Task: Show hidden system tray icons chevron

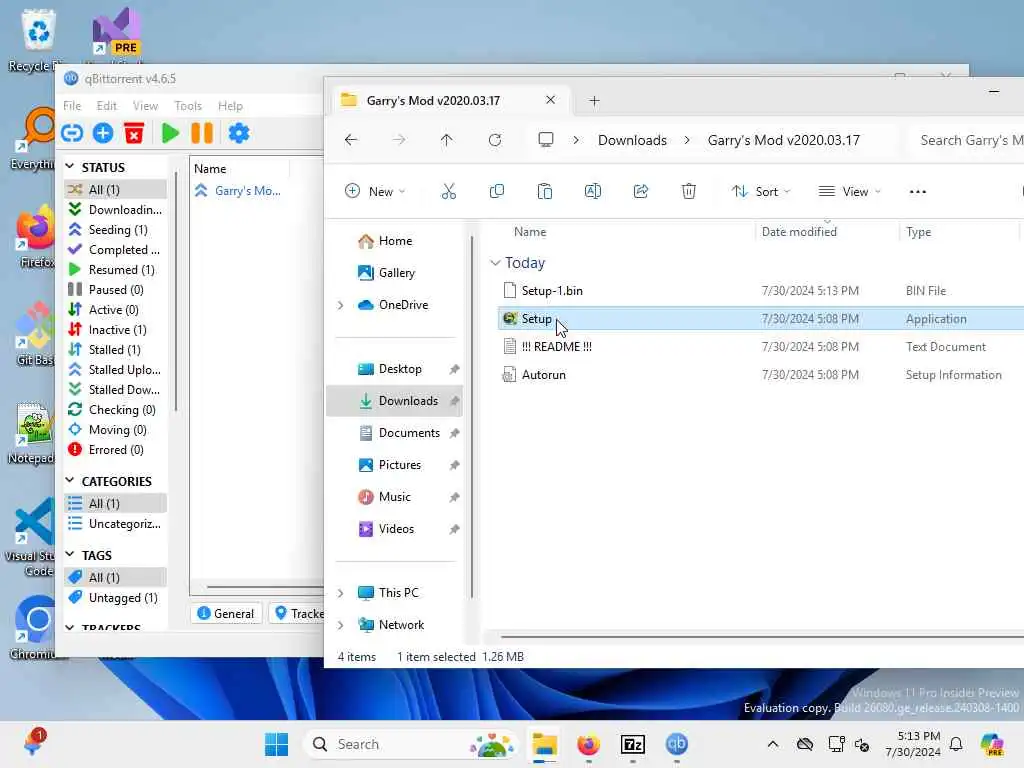Action: click(773, 744)
